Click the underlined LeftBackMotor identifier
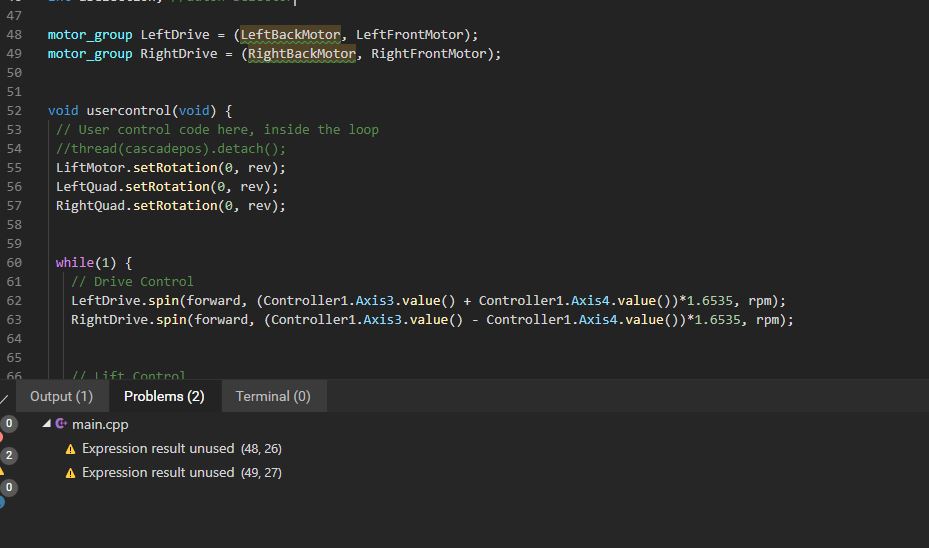Screen dimensions: 929x548 pyautogui.click(x=290, y=35)
